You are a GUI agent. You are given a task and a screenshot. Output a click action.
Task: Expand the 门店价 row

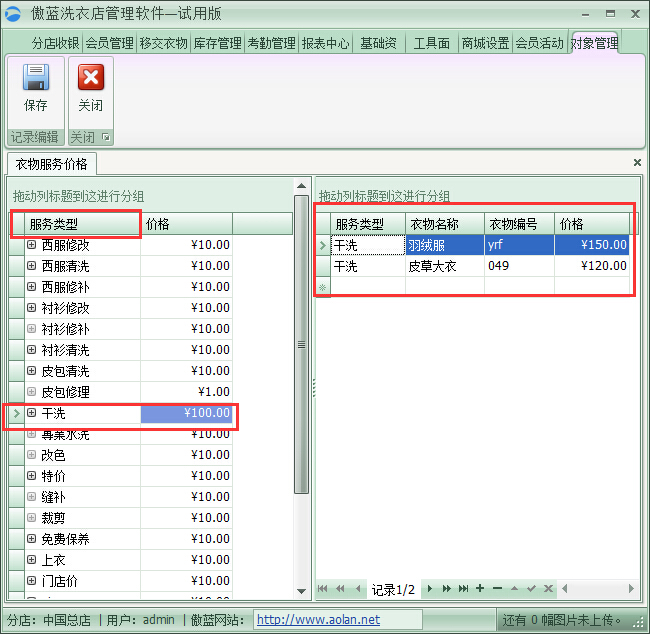32,581
